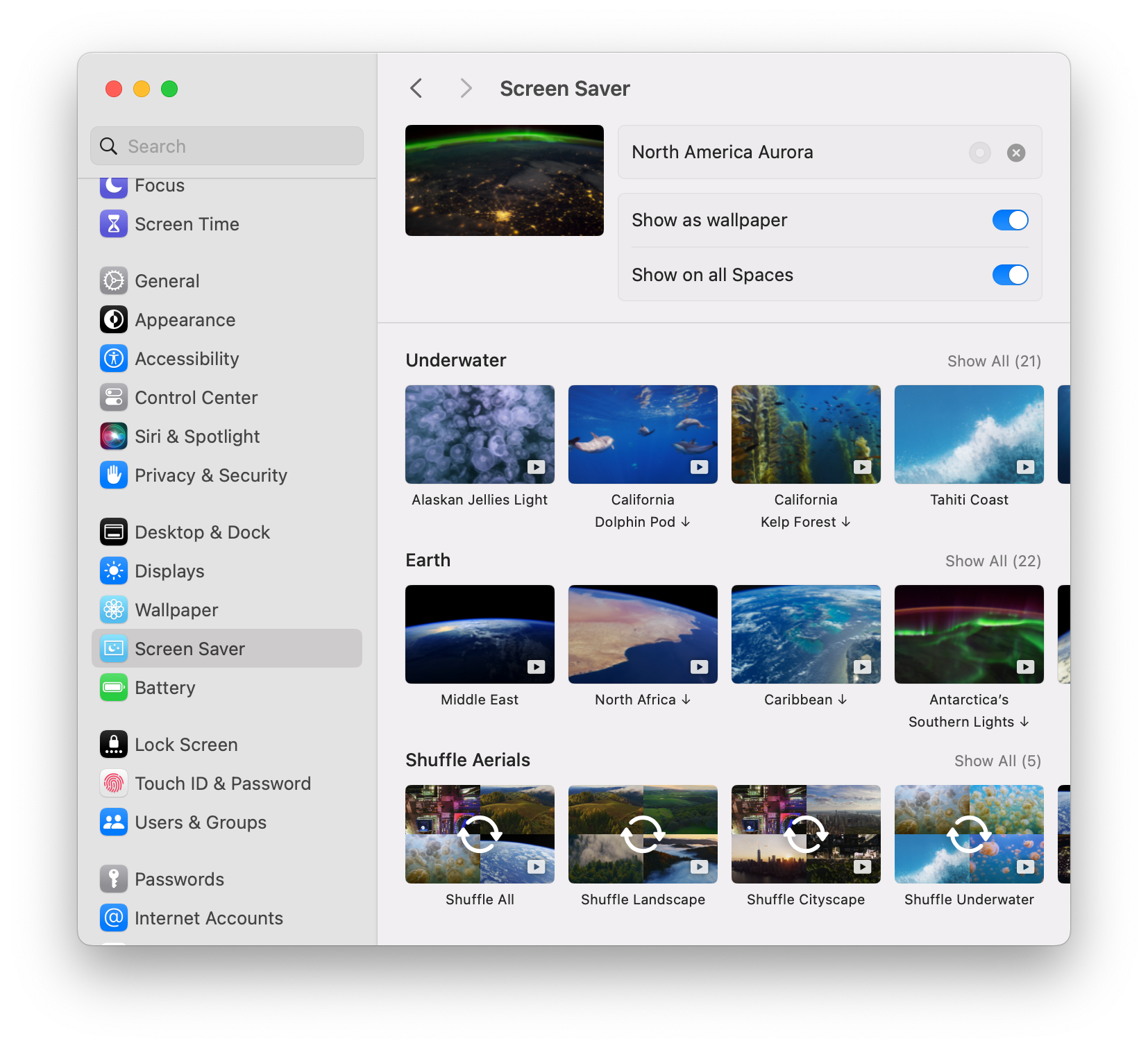
Task: Switch to the Lock Screen pane
Action: tap(186, 745)
